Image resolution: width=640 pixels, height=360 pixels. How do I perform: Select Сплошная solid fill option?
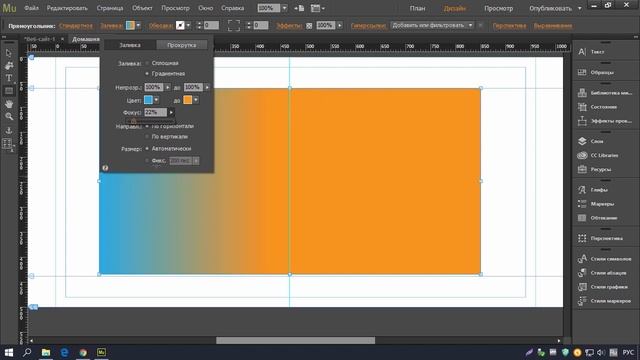(x=147, y=63)
